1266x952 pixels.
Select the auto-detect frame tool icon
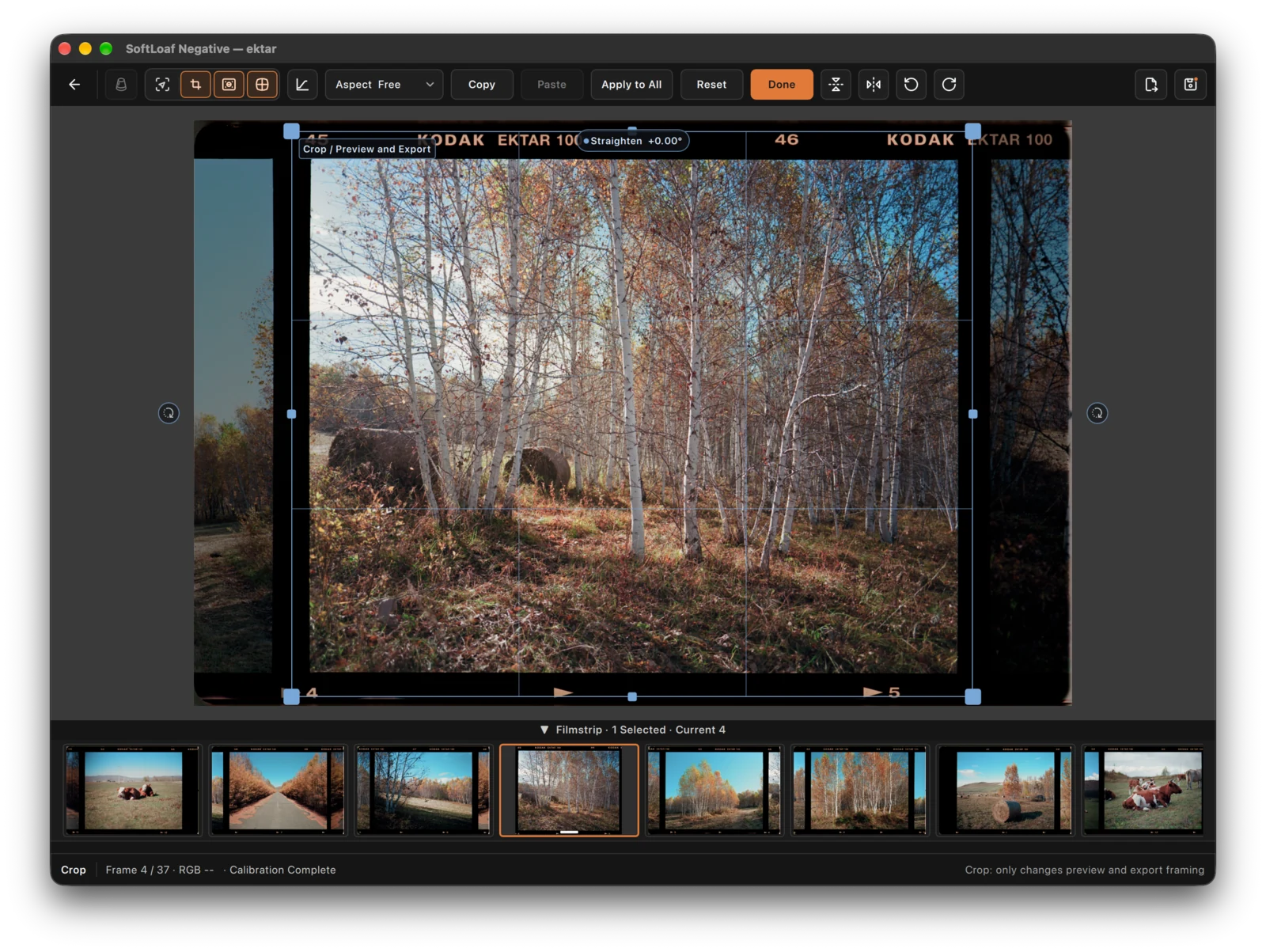[x=162, y=85]
